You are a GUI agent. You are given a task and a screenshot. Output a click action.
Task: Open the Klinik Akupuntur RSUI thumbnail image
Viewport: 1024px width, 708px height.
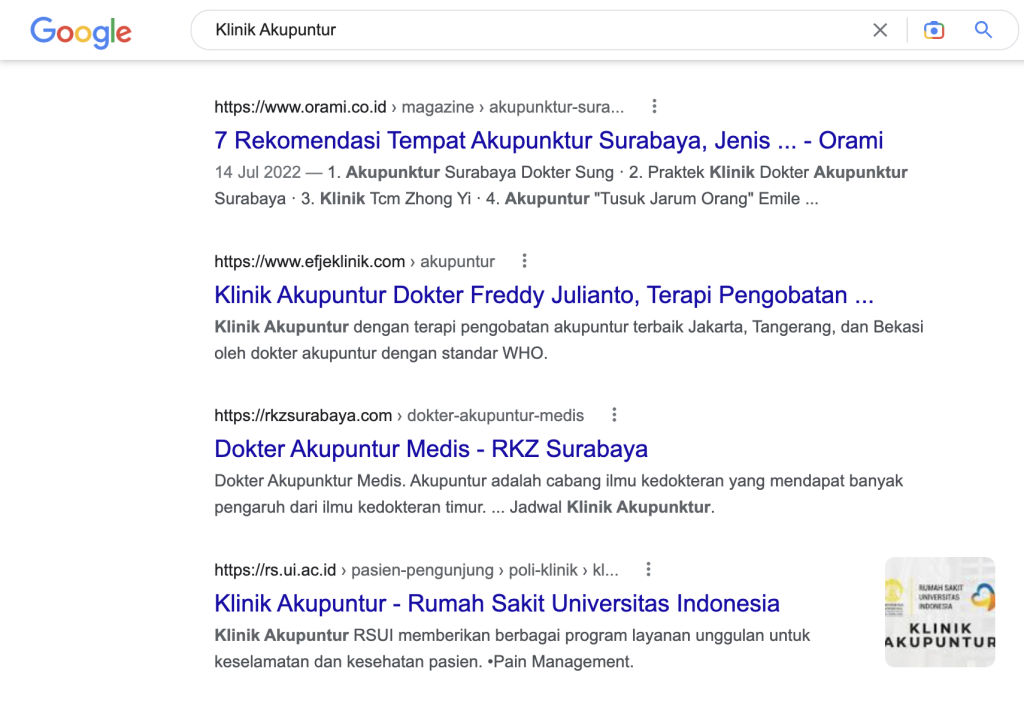click(x=940, y=612)
